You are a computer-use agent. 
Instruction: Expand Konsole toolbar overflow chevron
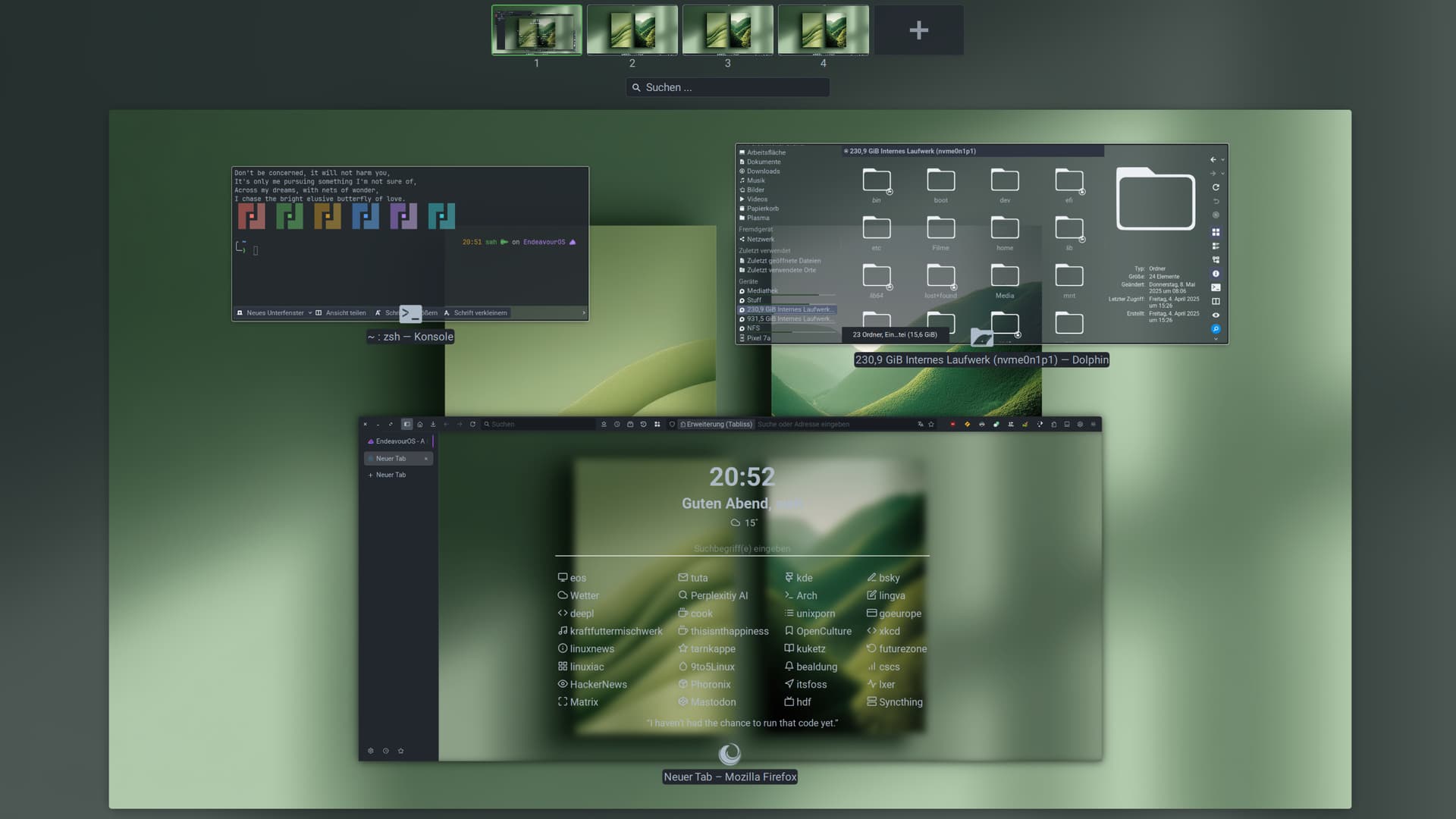[583, 313]
